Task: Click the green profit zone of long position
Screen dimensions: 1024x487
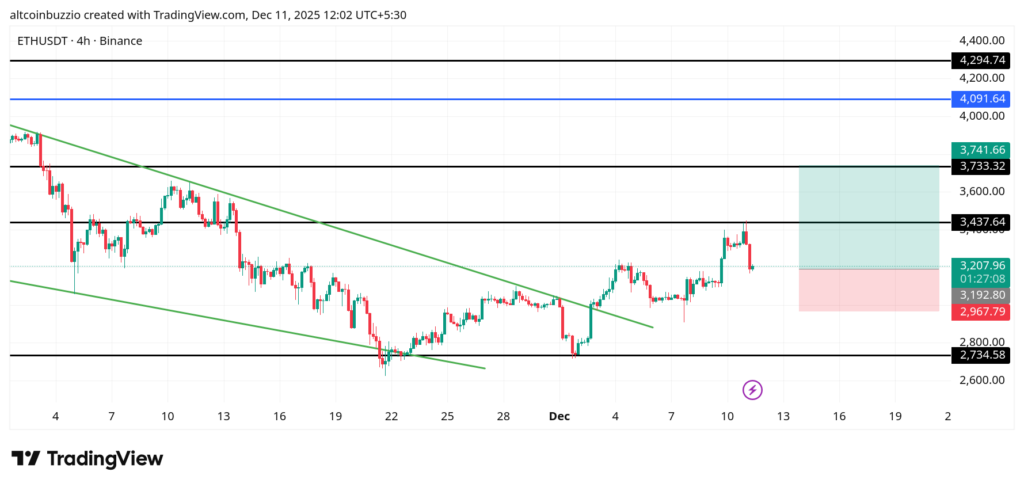Action: (868, 217)
